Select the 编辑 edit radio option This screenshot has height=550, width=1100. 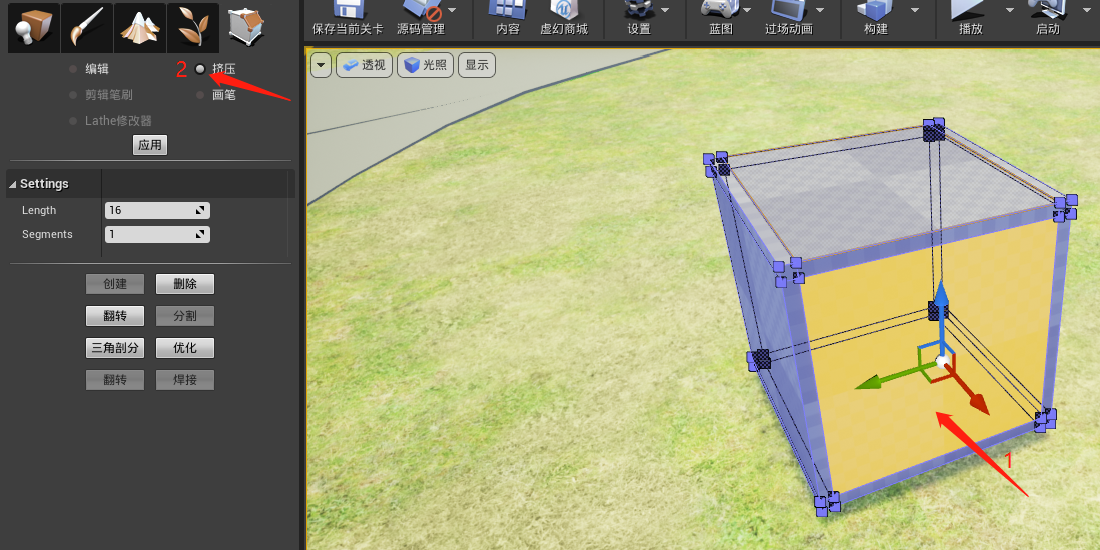(x=73, y=69)
